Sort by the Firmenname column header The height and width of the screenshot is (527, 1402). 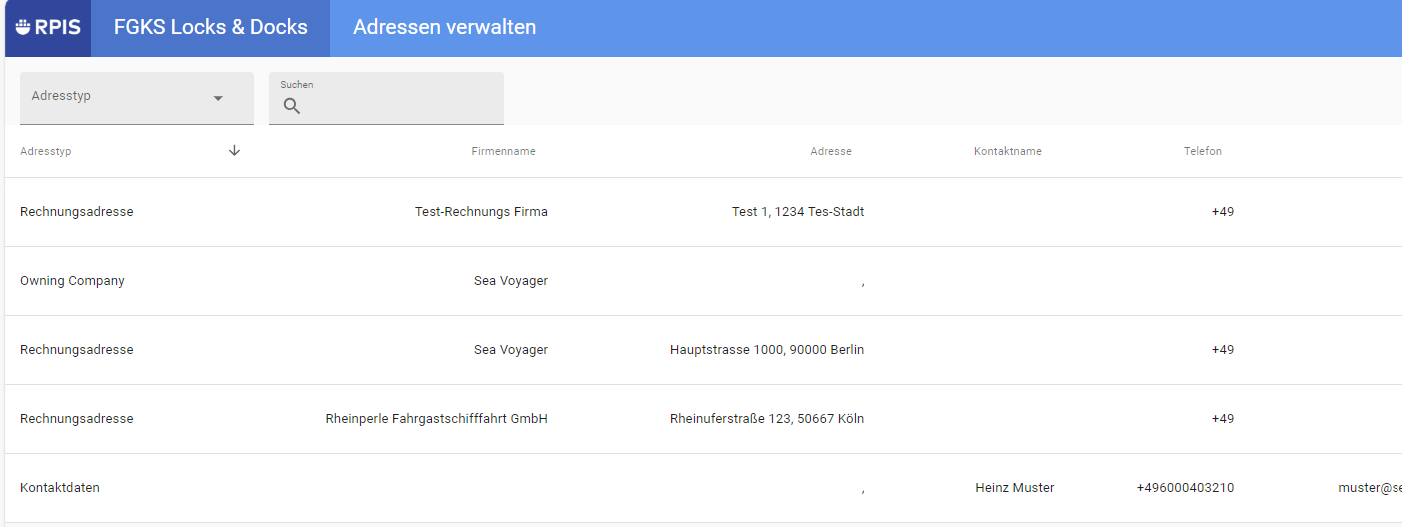tap(503, 152)
